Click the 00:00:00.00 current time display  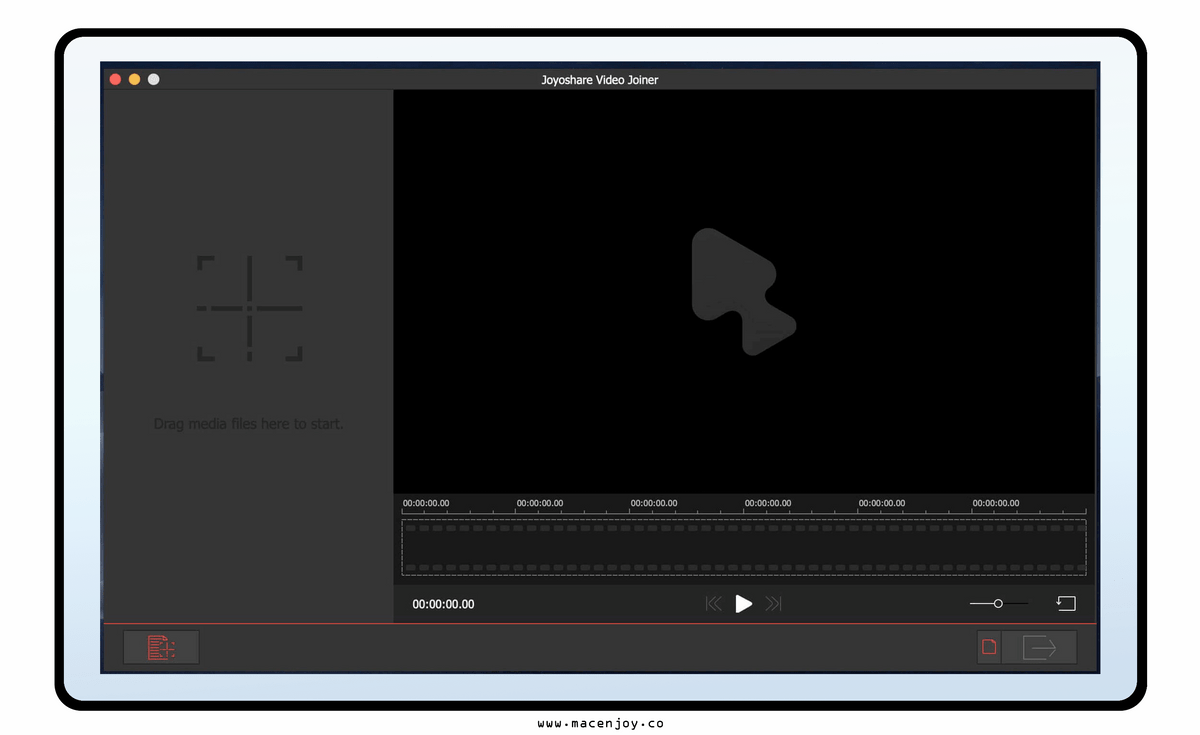(x=443, y=604)
